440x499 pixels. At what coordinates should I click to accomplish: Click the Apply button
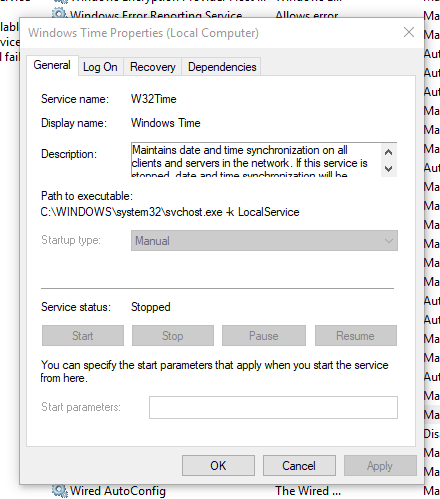380,466
